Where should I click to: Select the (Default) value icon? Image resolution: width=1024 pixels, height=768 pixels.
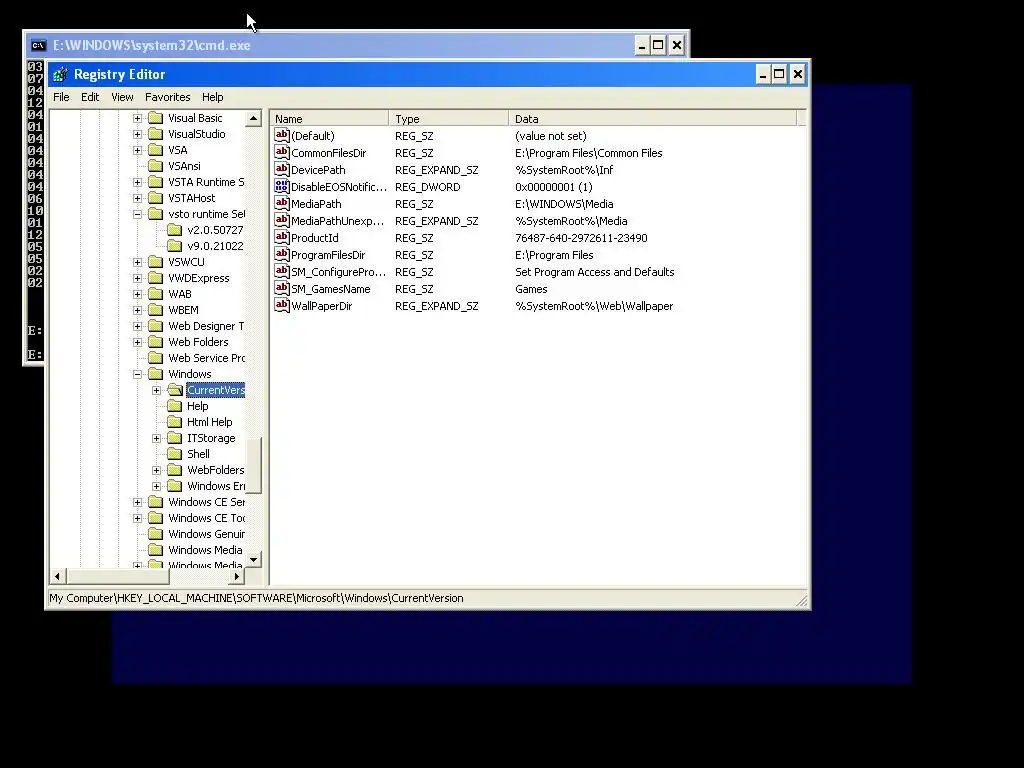281,135
